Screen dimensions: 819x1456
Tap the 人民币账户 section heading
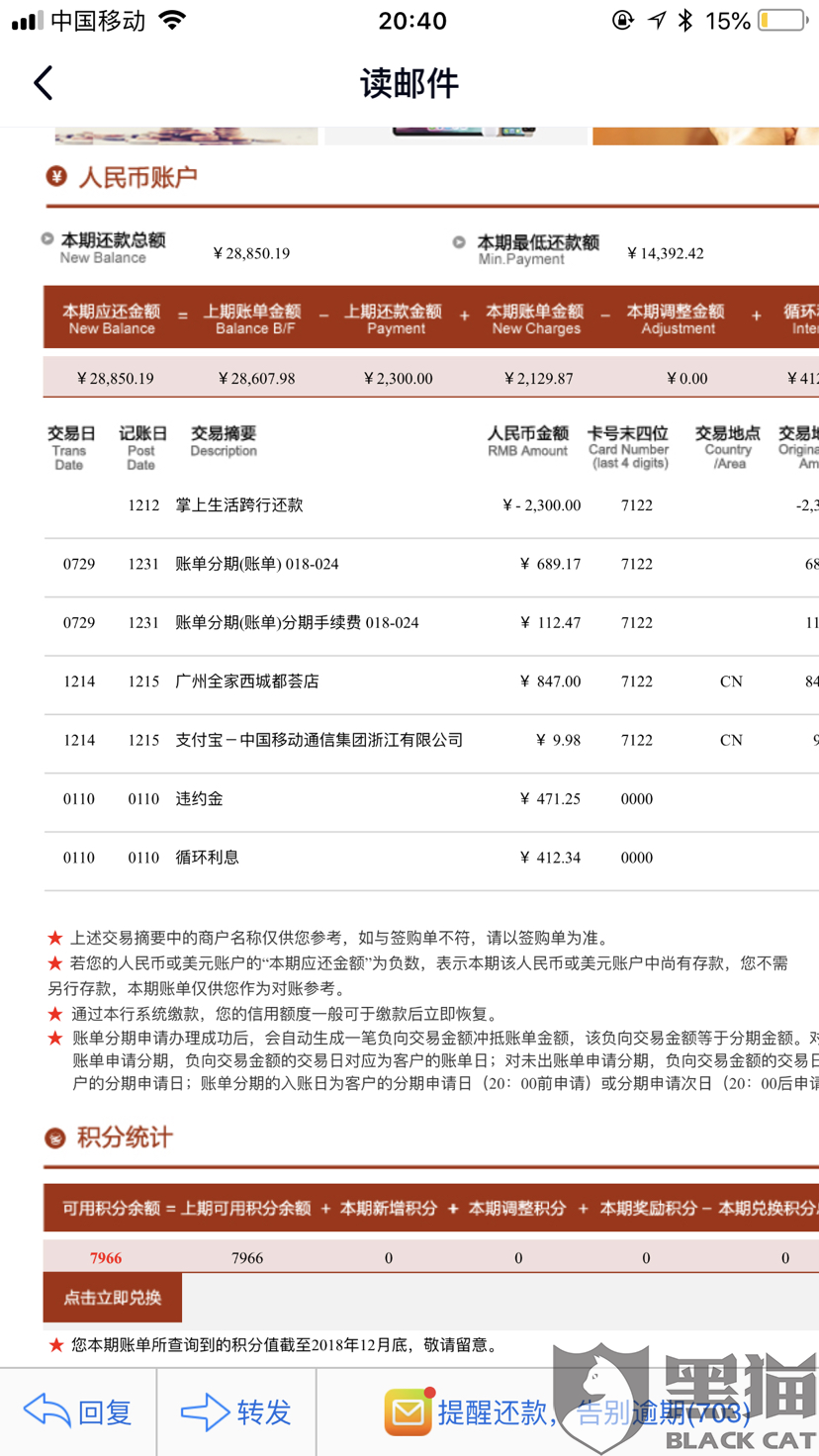coord(137,178)
